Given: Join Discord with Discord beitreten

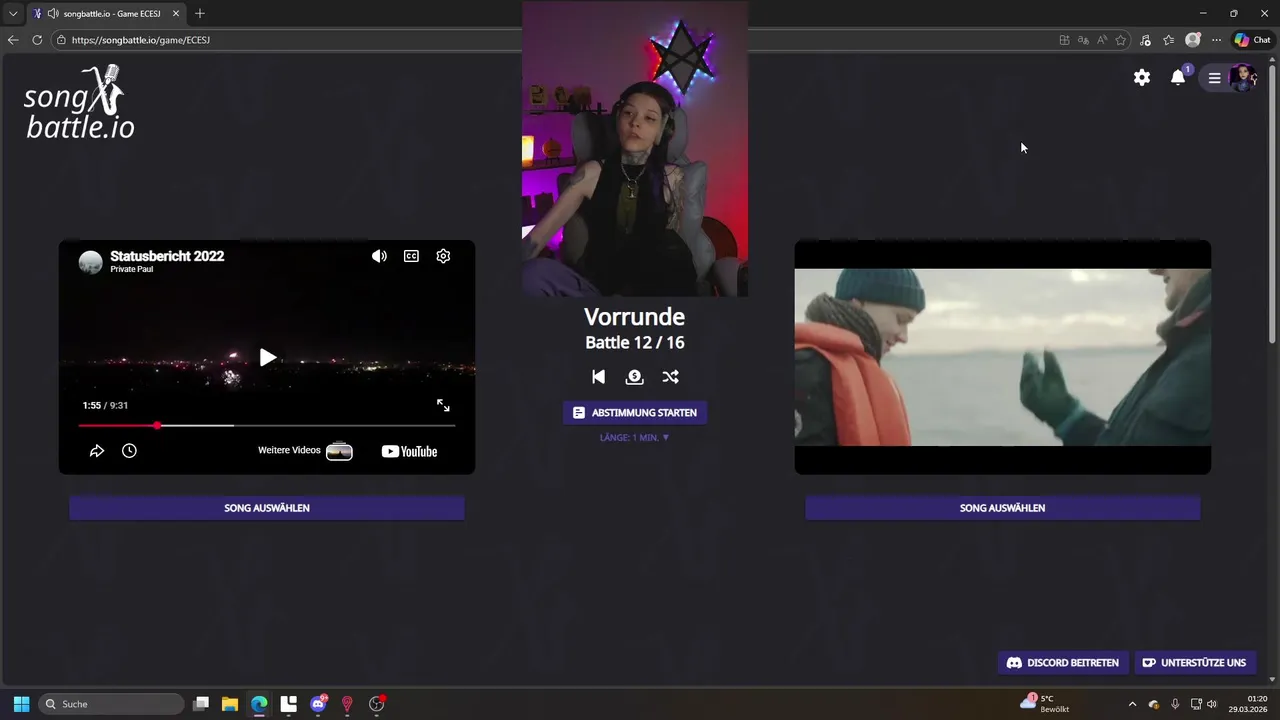Looking at the screenshot, I should click(x=1063, y=662).
